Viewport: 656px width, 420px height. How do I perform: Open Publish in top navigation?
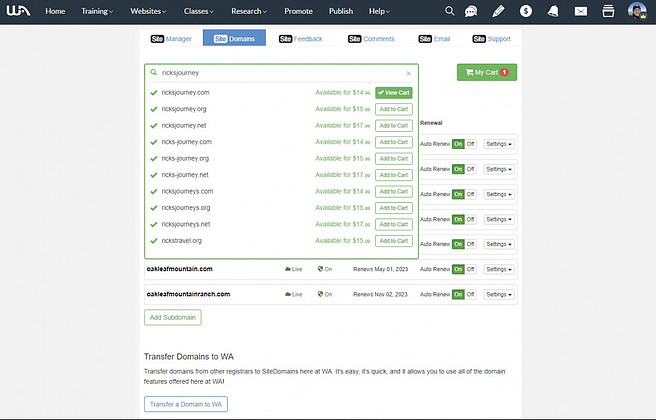[x=341, y=11]
